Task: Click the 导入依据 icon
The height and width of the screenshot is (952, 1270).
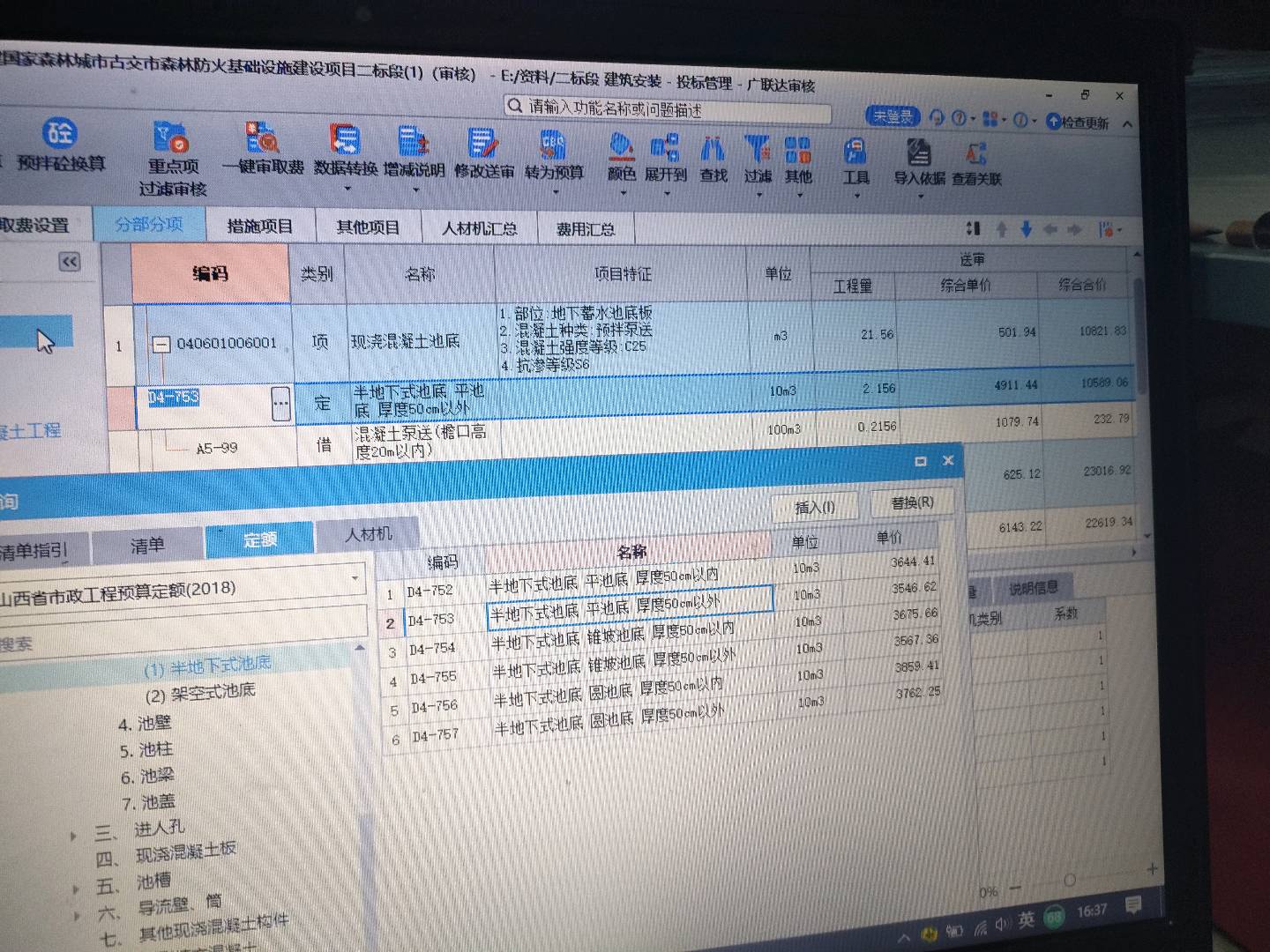Action: (x=919, y=163)
